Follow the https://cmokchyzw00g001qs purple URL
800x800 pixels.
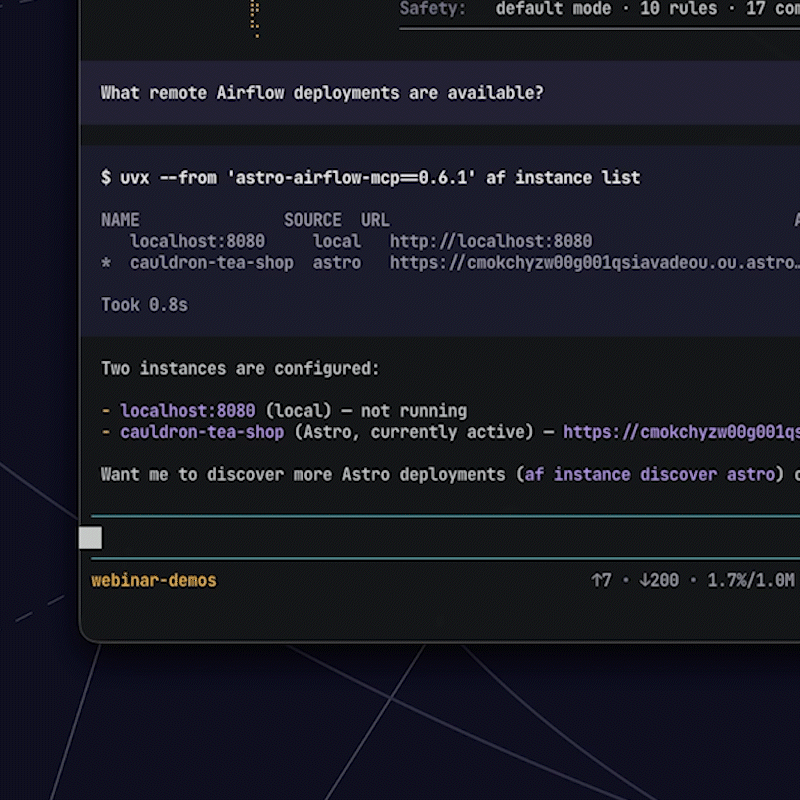tap(681, 432)
